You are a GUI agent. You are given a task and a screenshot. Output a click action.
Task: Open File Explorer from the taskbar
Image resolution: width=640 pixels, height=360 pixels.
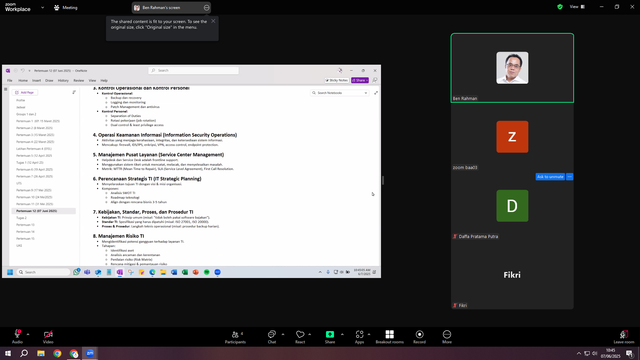[x=41, y=353]
